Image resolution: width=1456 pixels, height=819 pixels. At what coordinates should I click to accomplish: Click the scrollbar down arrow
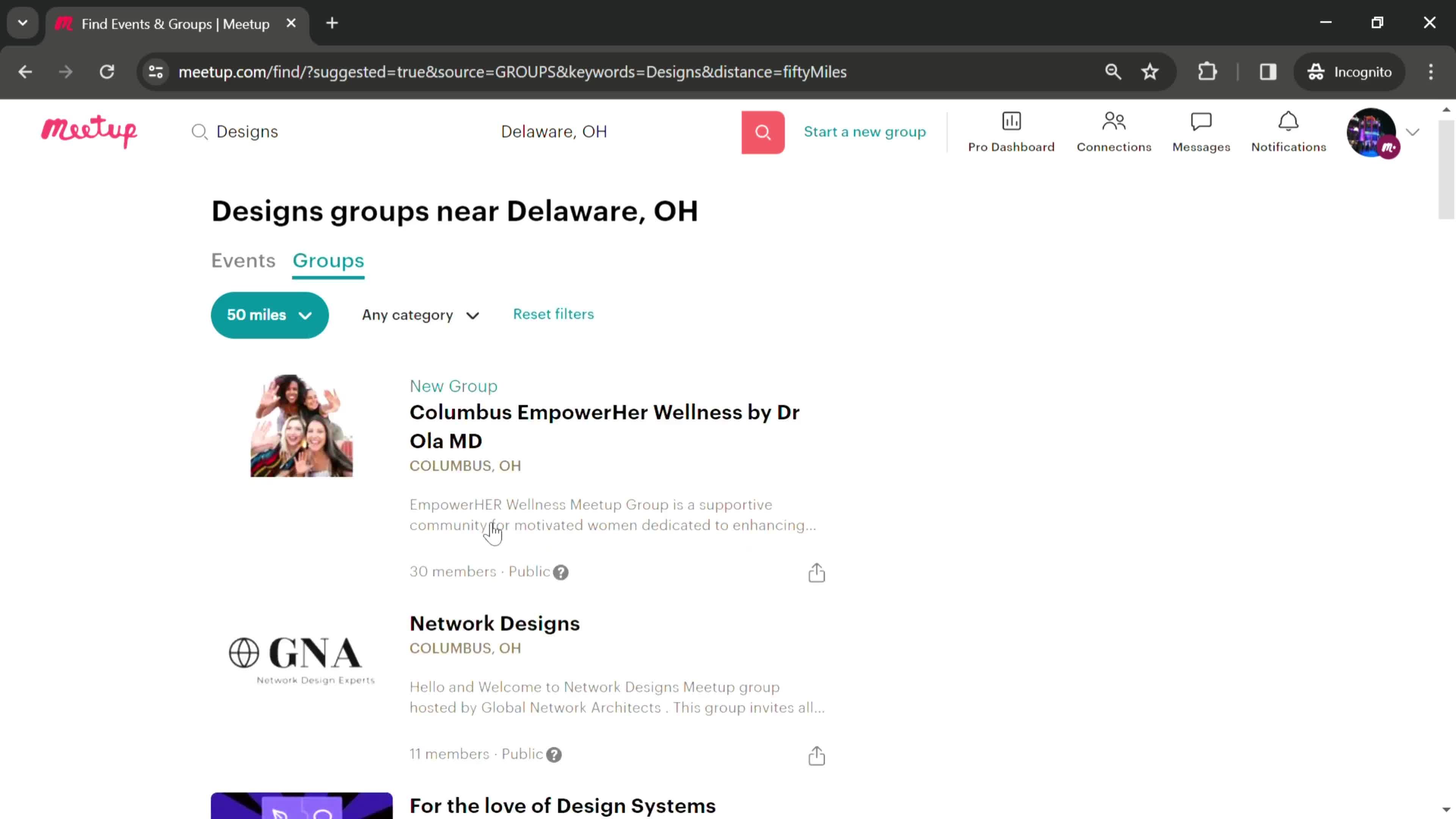tap(1446, 810)
